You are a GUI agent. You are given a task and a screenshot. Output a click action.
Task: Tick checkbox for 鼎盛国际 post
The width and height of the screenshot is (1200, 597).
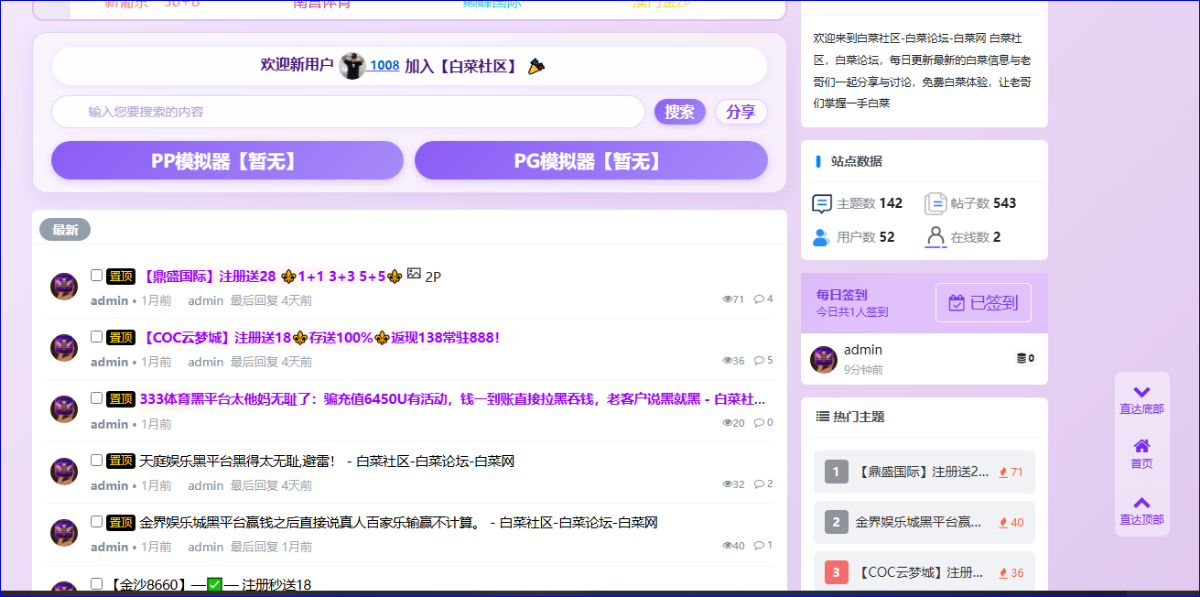(x=97, y=275)
